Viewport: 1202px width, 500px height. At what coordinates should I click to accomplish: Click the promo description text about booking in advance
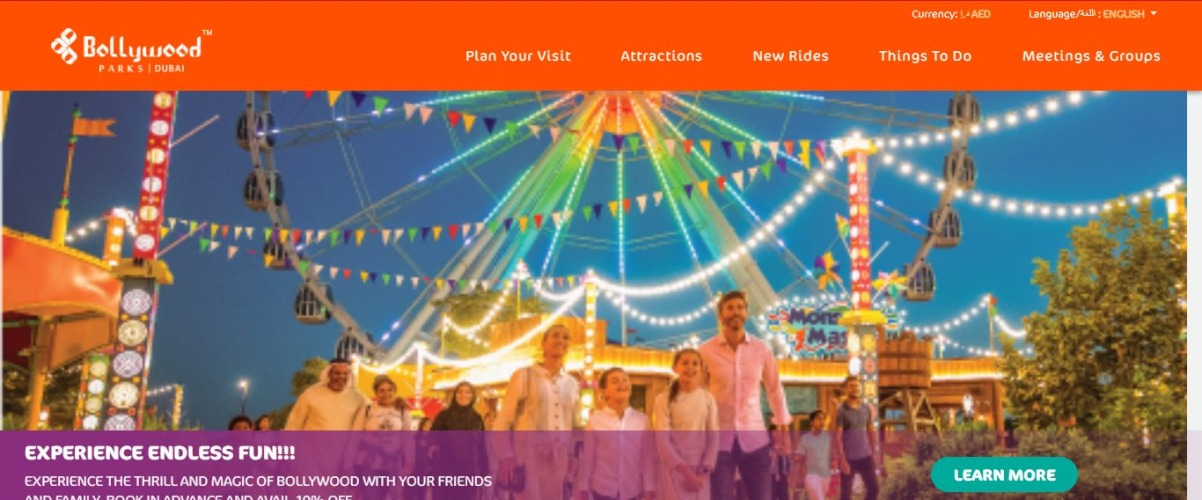tap(258, 489)
